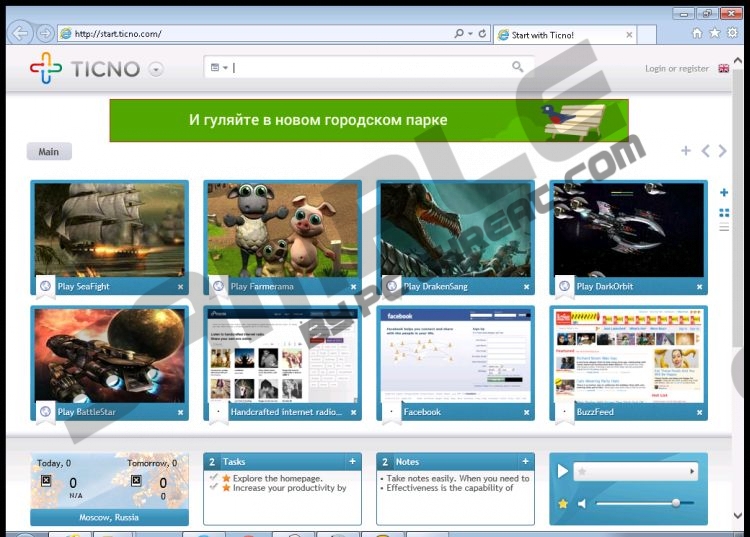Image resolution: width=750 pixels, height=537 pixels.
Task: Check off 'Increase your productivity' task
Action: tap(213, 489)
